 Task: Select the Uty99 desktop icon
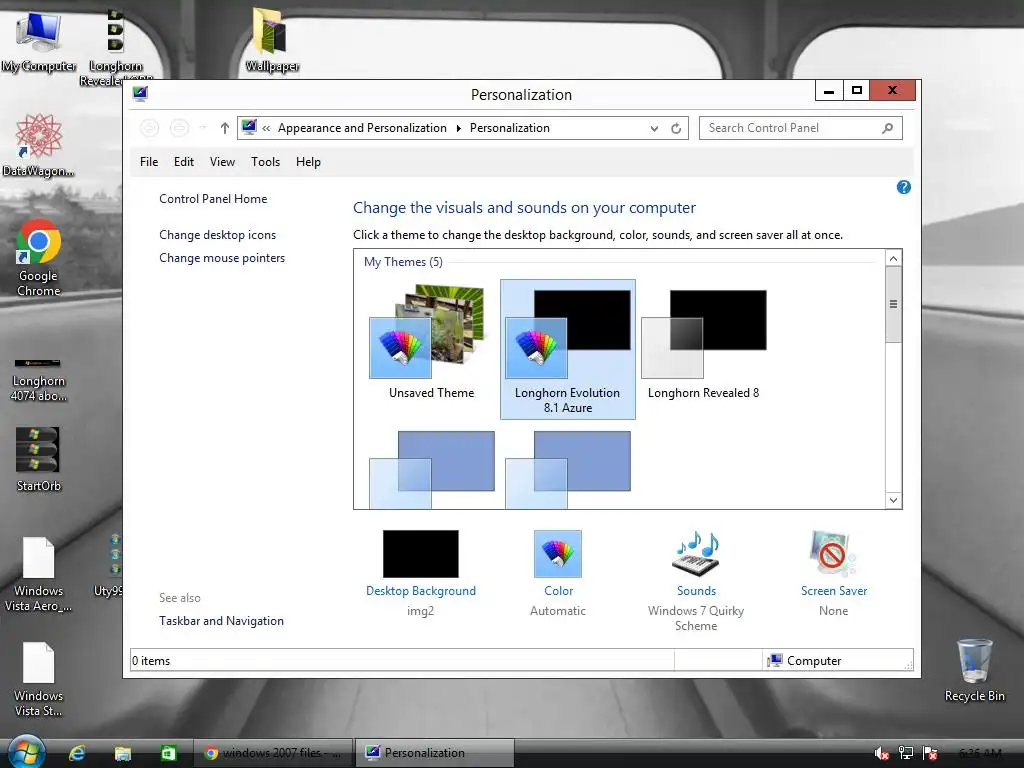click(x=108, y=567)
